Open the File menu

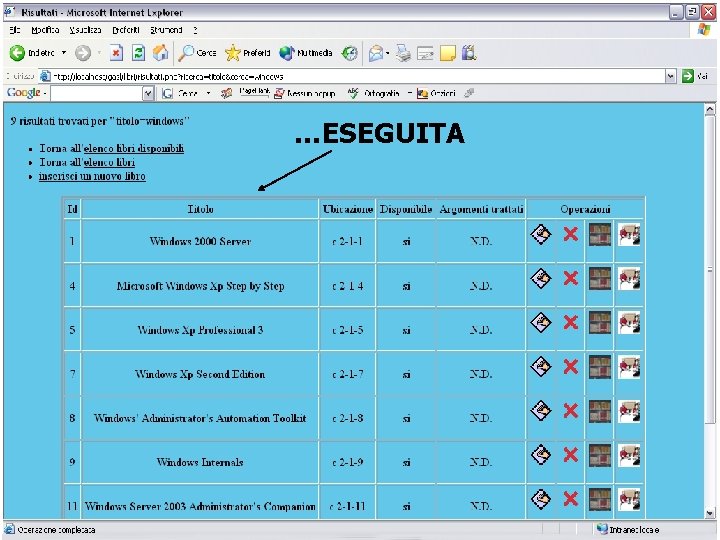point(15,30)
